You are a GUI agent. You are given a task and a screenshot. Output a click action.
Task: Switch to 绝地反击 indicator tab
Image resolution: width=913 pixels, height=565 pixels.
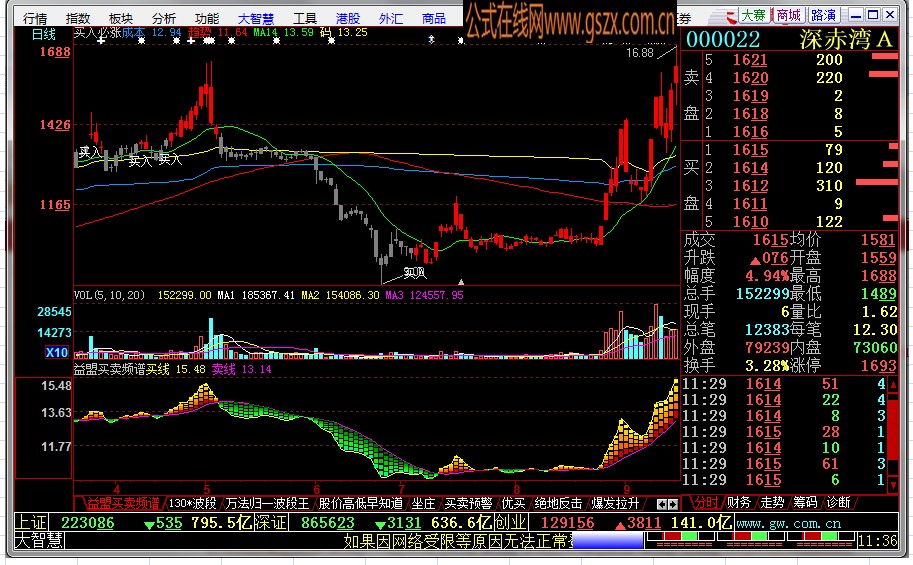(558, 503)
